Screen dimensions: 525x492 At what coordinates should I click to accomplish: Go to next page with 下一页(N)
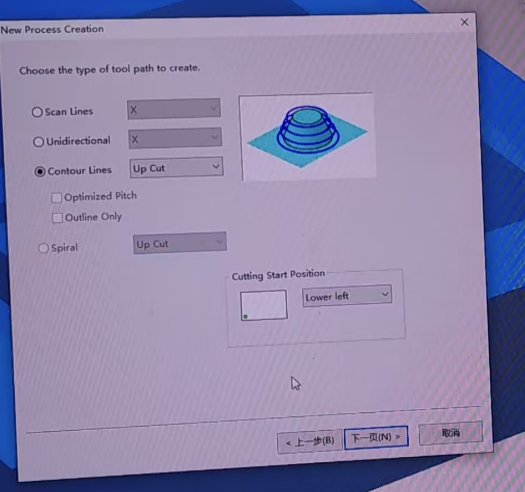pos(376,437)
